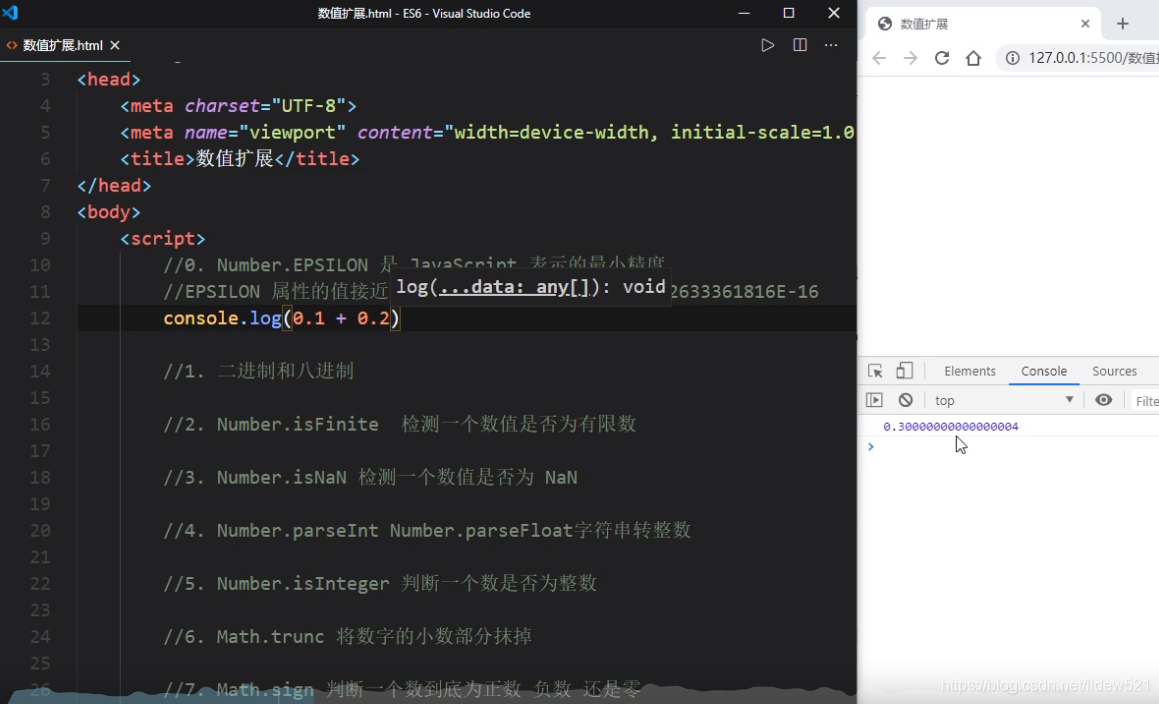Open editor More Actions with the ellipsis icon
1159x704 pixels.
point(828,44)
